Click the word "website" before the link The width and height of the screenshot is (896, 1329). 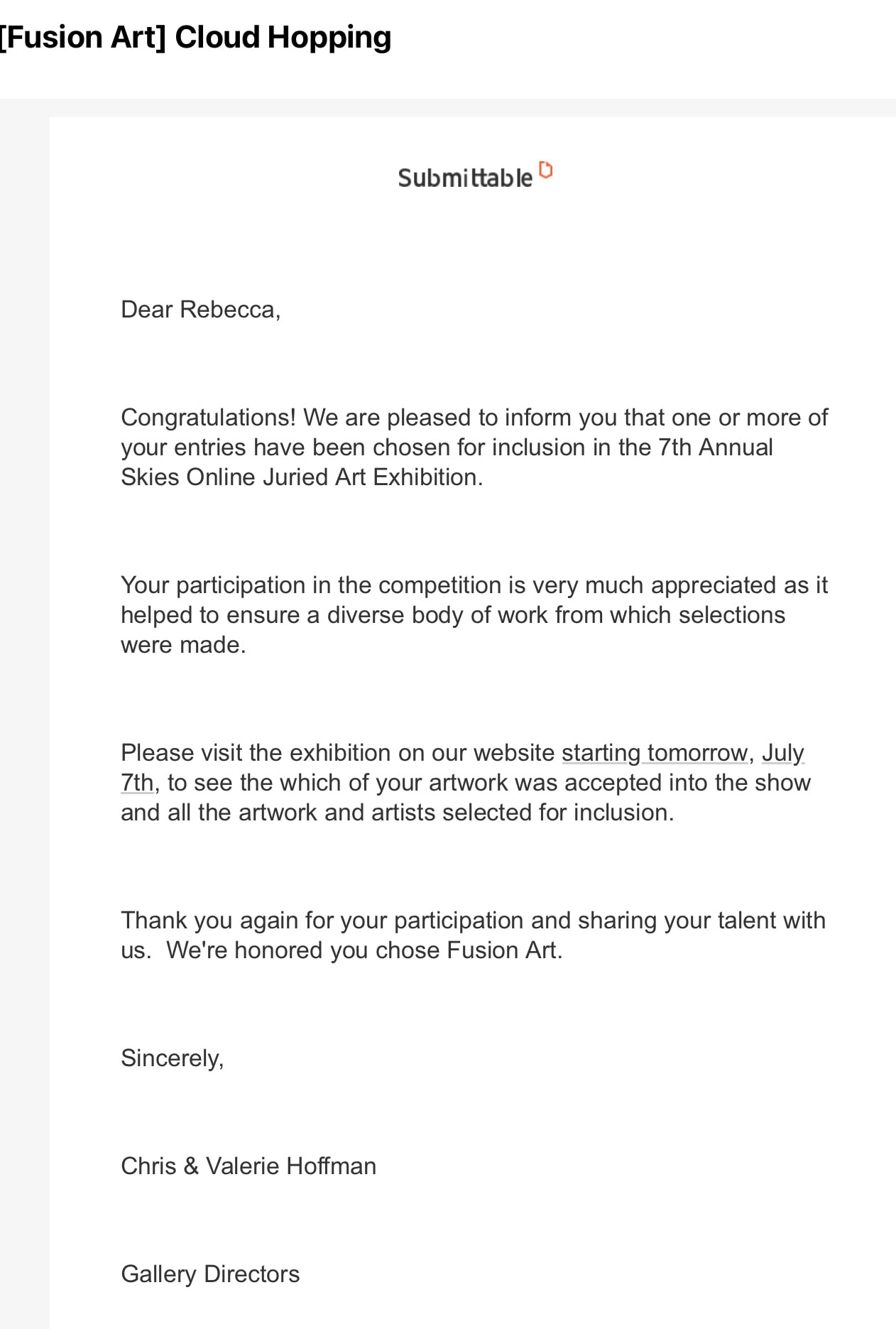(x=514, y=752)
